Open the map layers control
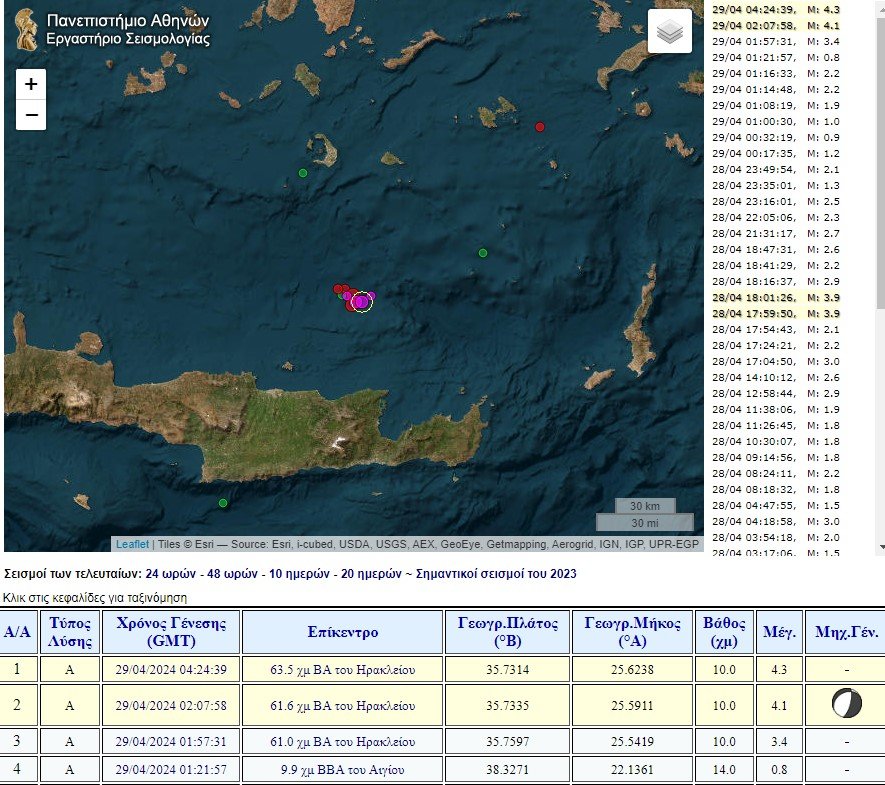 [x=670, y=33]
